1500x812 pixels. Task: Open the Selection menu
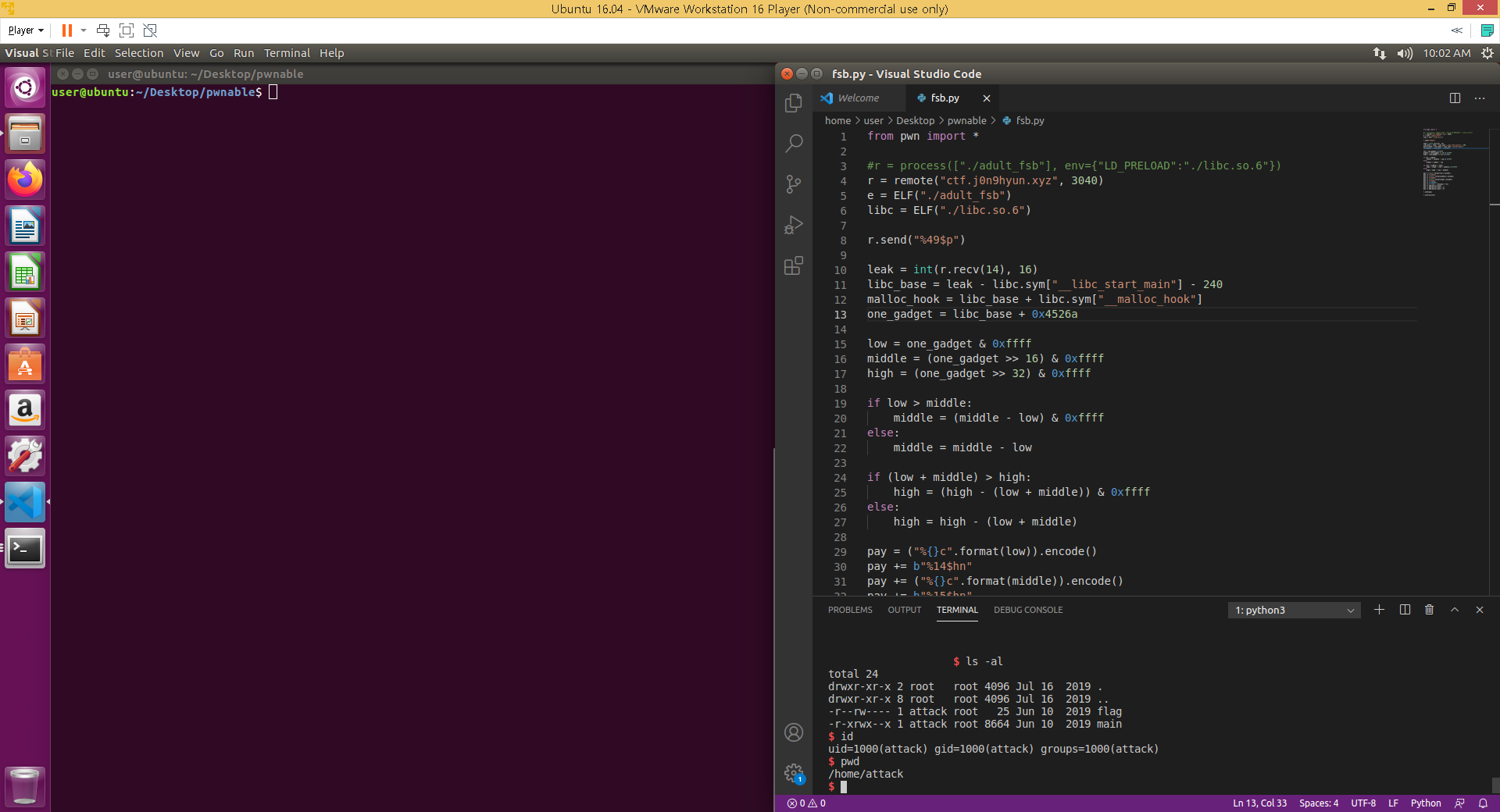[x=139, y=53]
